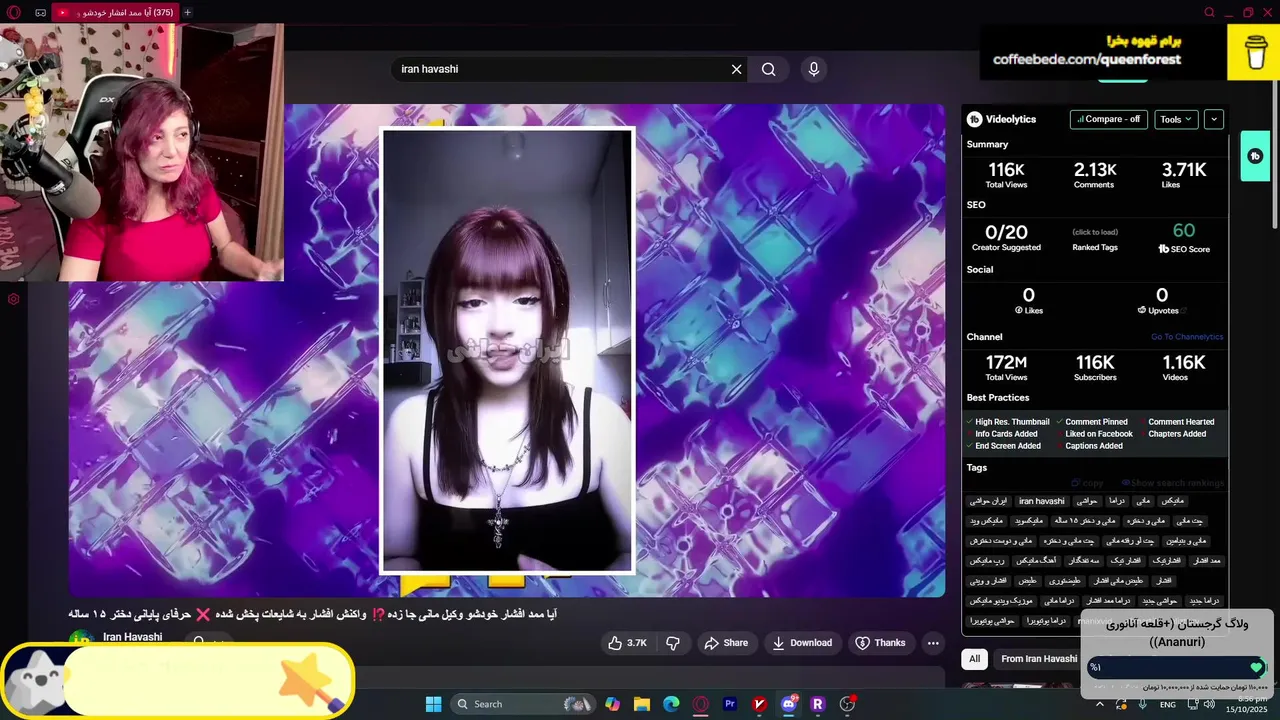This screenshot has height=720, width=1280.
Task: Follow the Go To Channelytics link
Action: [x=1187, y=337]
